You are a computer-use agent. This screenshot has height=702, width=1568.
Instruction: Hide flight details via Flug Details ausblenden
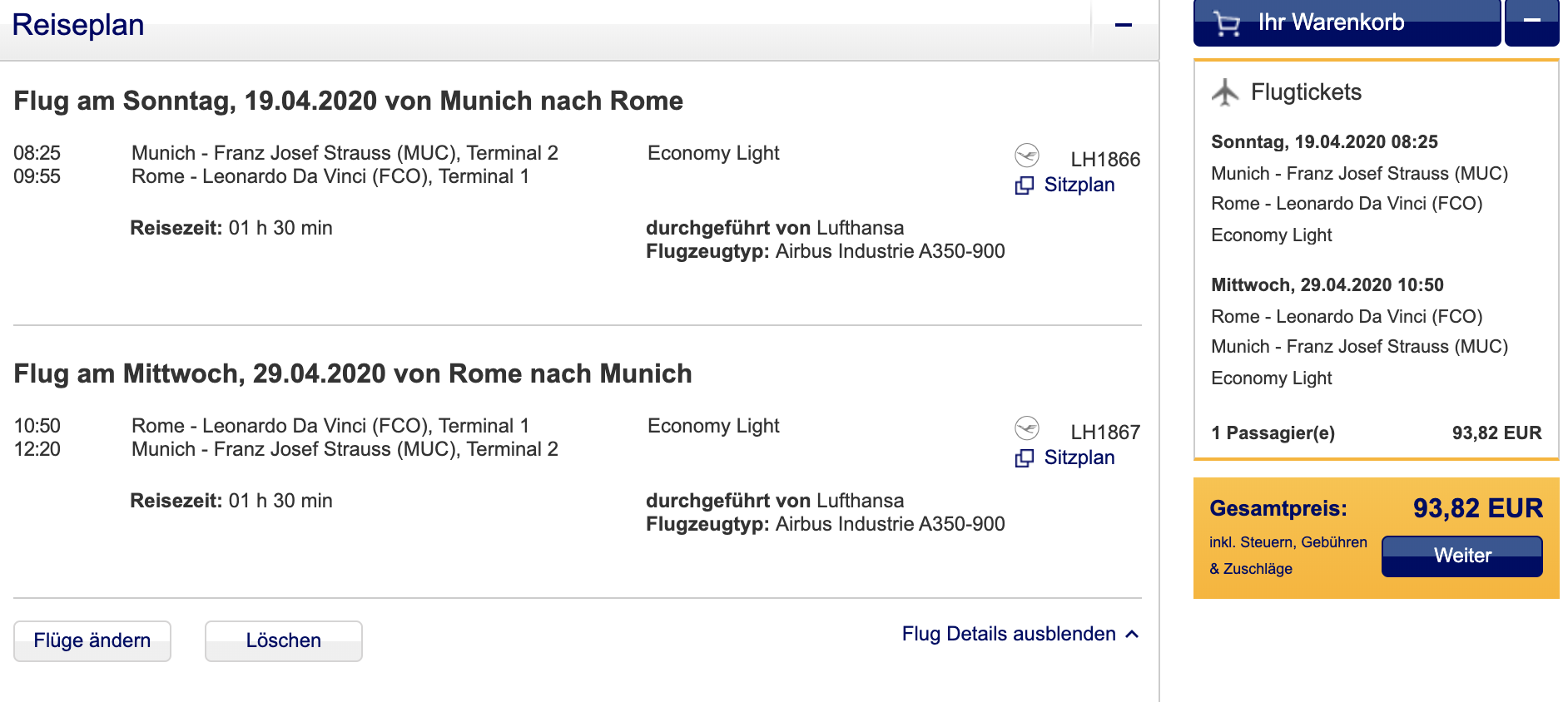tap(1009, 634)
